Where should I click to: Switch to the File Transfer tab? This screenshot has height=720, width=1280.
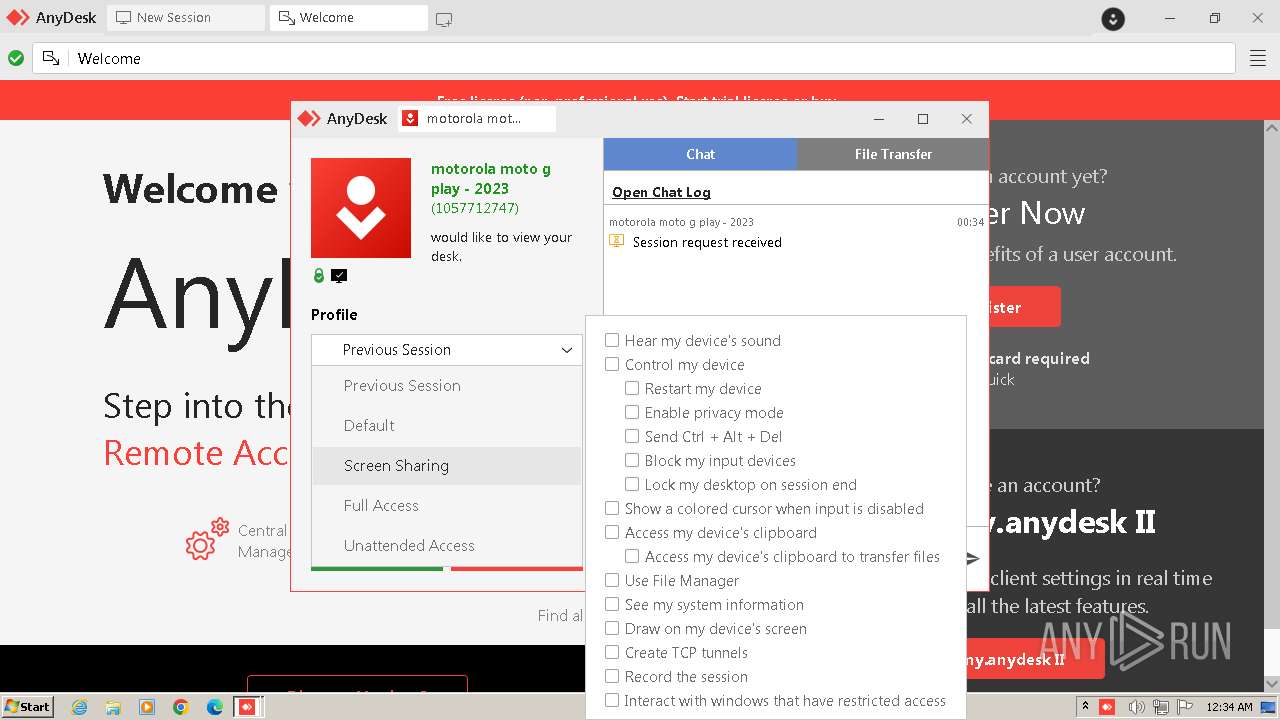893,154
